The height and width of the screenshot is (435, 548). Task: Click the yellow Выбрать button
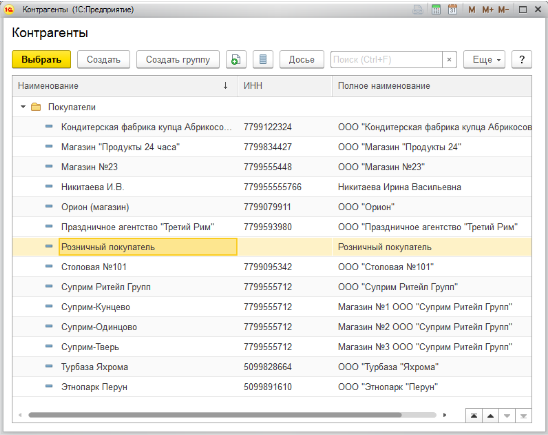point(41,59)
